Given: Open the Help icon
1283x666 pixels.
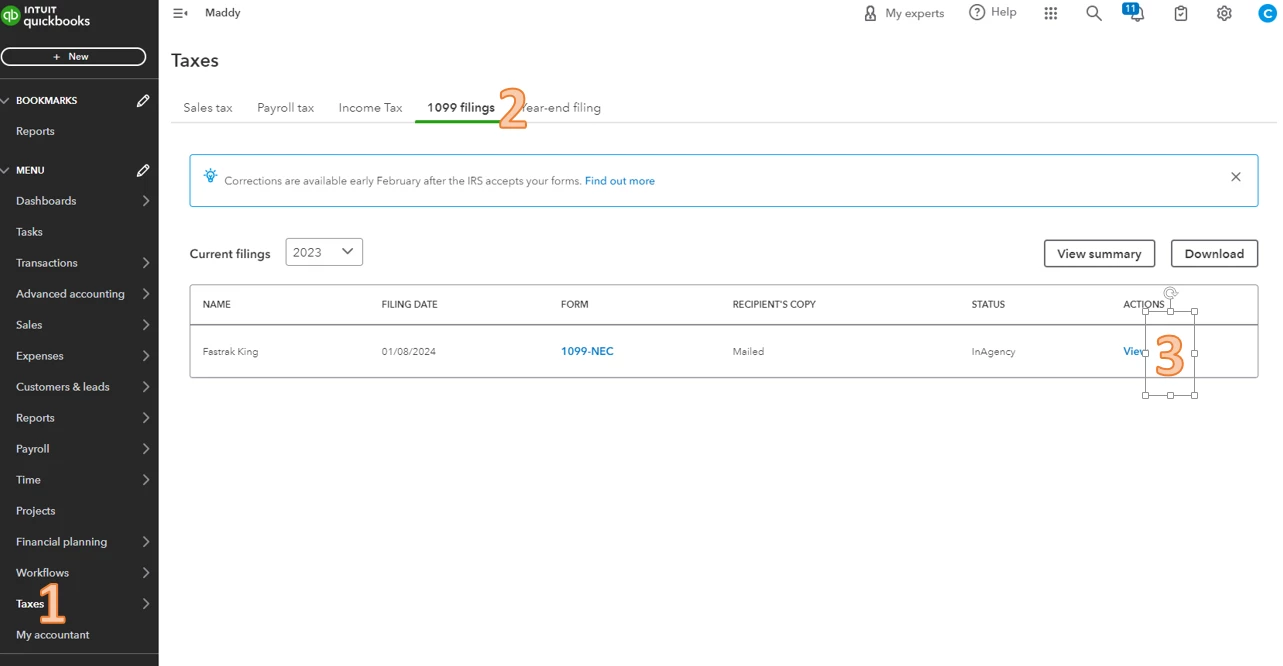Looking at the screenshot, I should (x=992, y=12).
